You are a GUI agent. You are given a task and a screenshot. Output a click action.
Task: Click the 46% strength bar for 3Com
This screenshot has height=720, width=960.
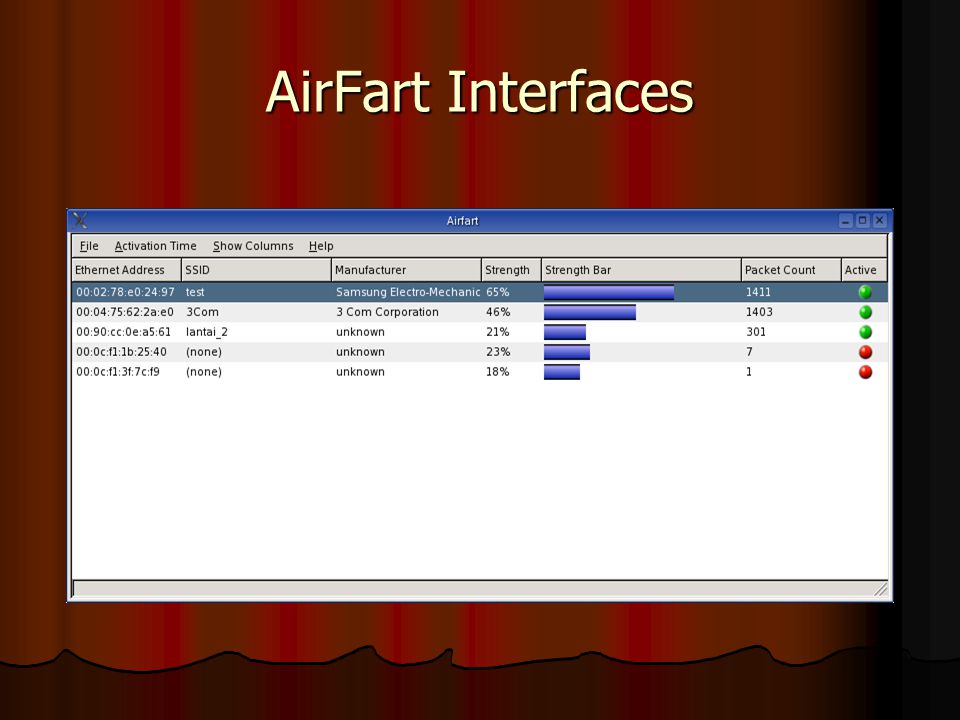click(x=590, y=312)
